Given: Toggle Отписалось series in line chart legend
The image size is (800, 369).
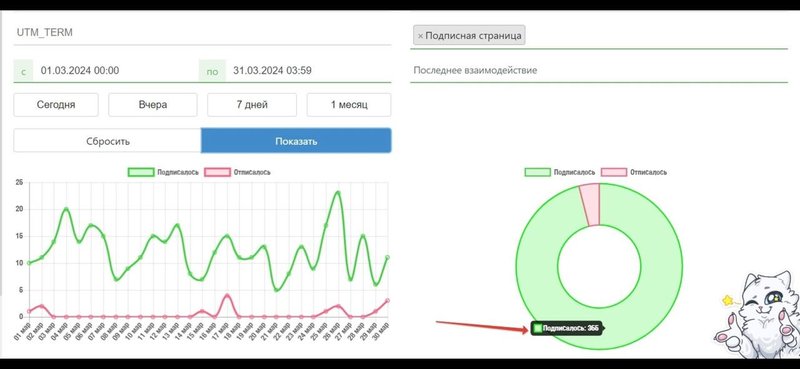Looking at the screenshot, I should (x=237, y=173).
